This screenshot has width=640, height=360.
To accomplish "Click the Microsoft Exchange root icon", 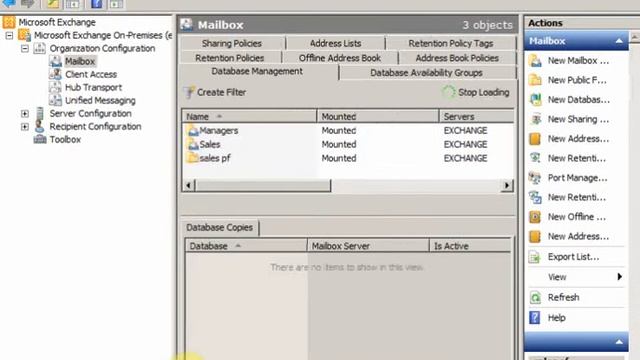I will (9, 22).
